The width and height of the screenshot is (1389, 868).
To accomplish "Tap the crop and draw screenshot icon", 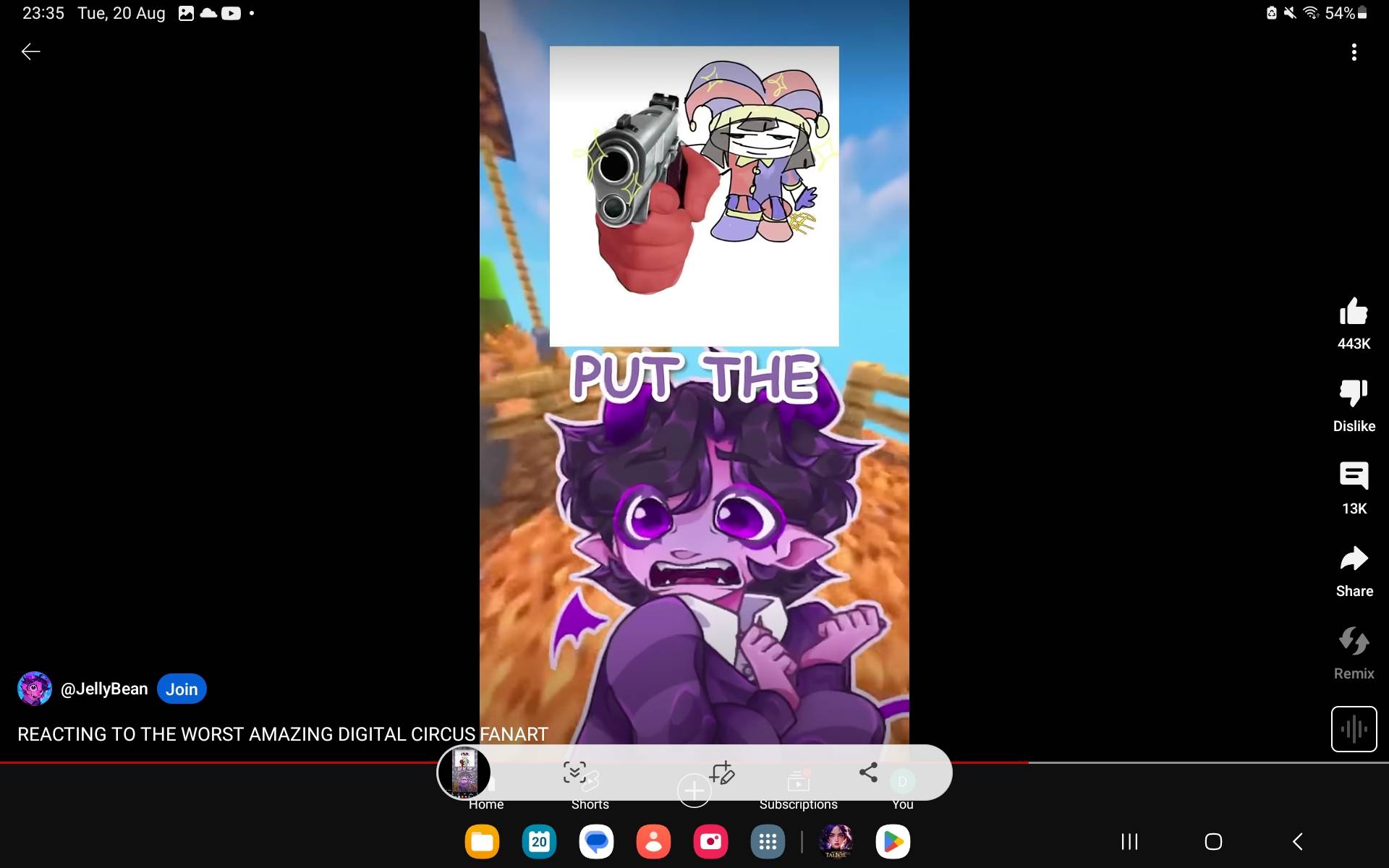I will pos(721,773).
